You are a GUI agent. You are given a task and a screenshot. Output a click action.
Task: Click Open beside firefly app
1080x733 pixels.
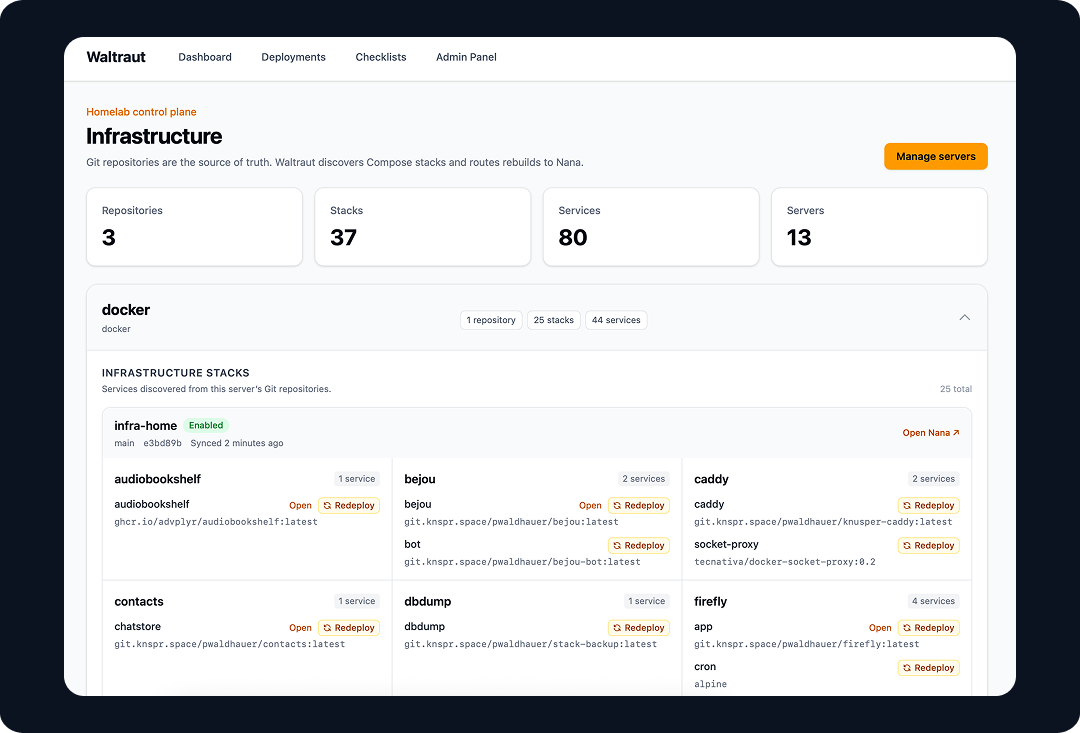(x=880, y=628)
